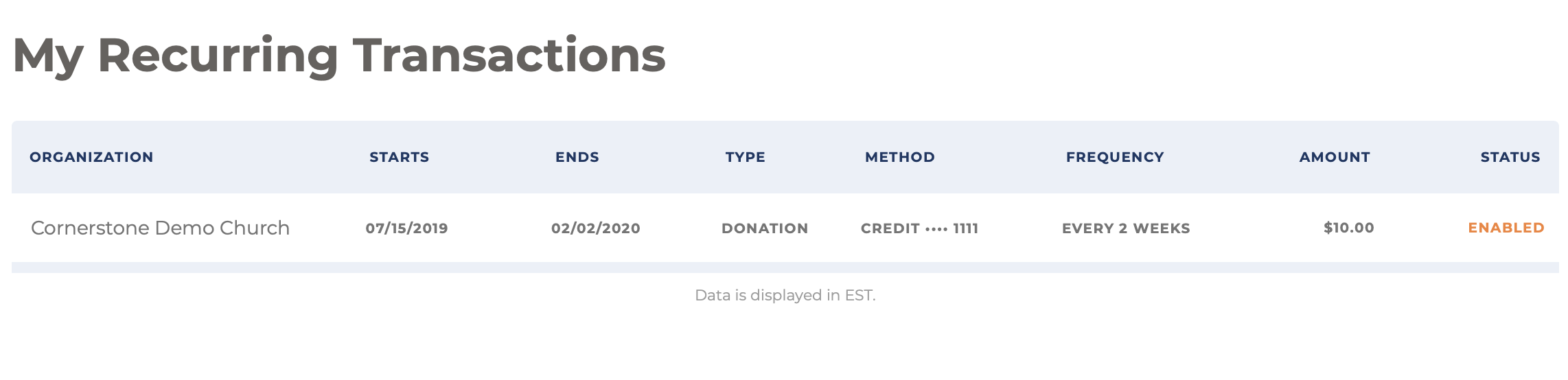The width and height of the screenshot is (1568, 380).
Task: Click the Credit 1111 payment method
Action: coord(920,228)
